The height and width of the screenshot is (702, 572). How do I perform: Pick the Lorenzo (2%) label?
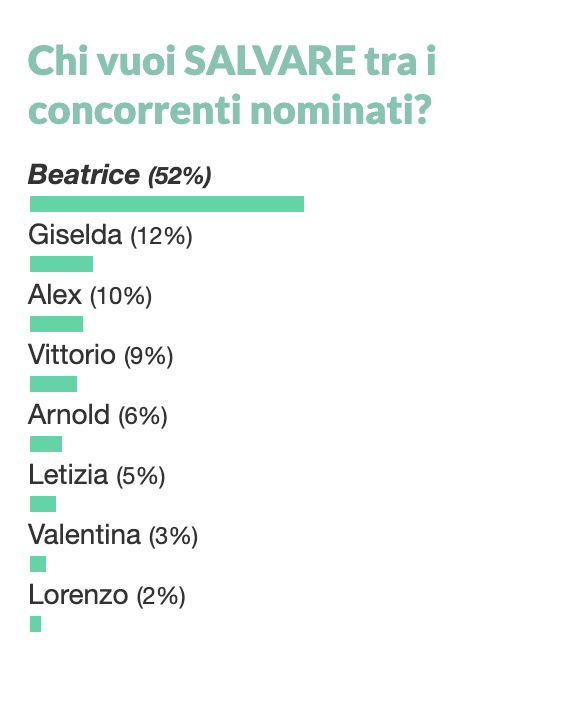(107, 595)
